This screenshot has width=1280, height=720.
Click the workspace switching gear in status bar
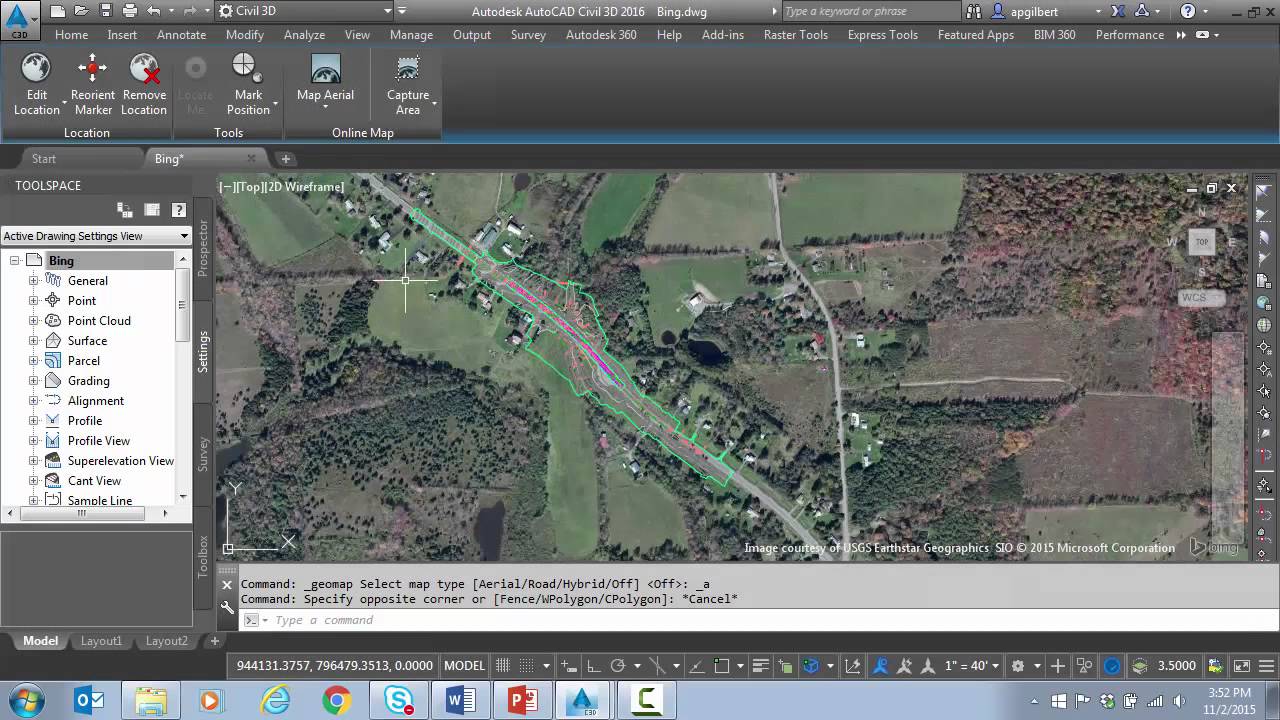pos(1017,665)
